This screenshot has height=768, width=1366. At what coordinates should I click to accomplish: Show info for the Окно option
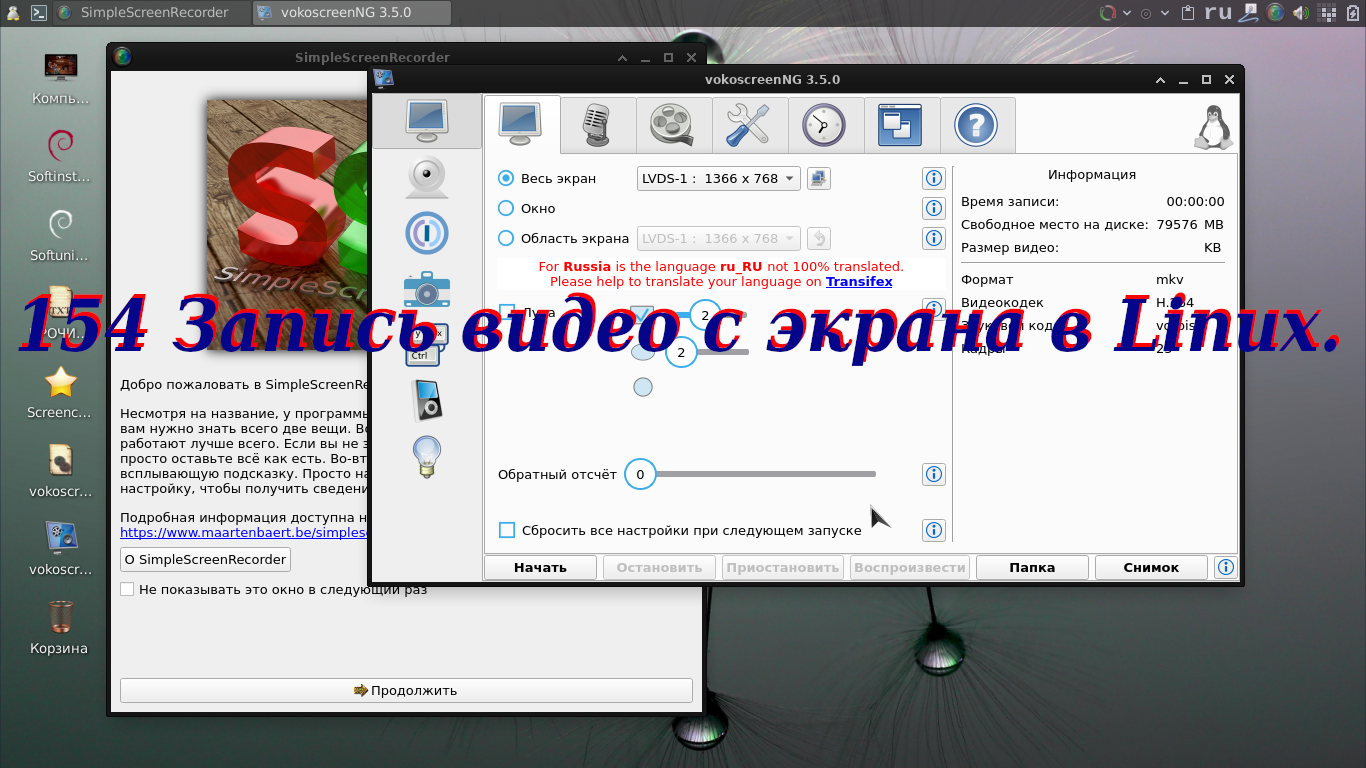click(934, 208)
